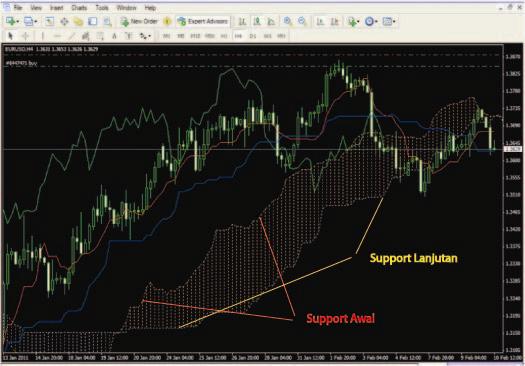Select the M5 timeframe button

[180, 36]
